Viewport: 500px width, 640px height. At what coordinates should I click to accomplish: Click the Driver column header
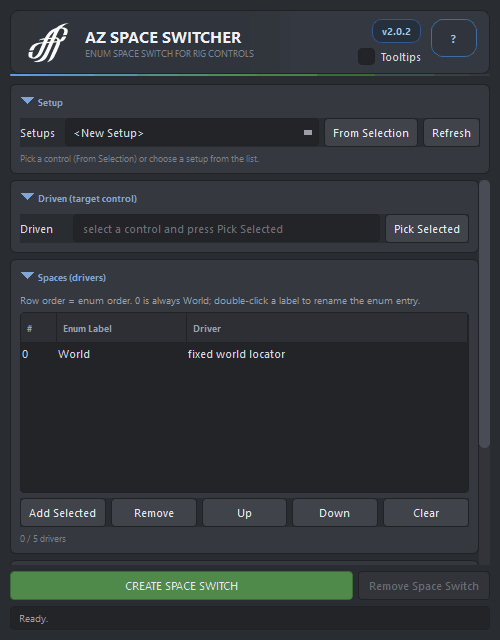tap(327, 328)
